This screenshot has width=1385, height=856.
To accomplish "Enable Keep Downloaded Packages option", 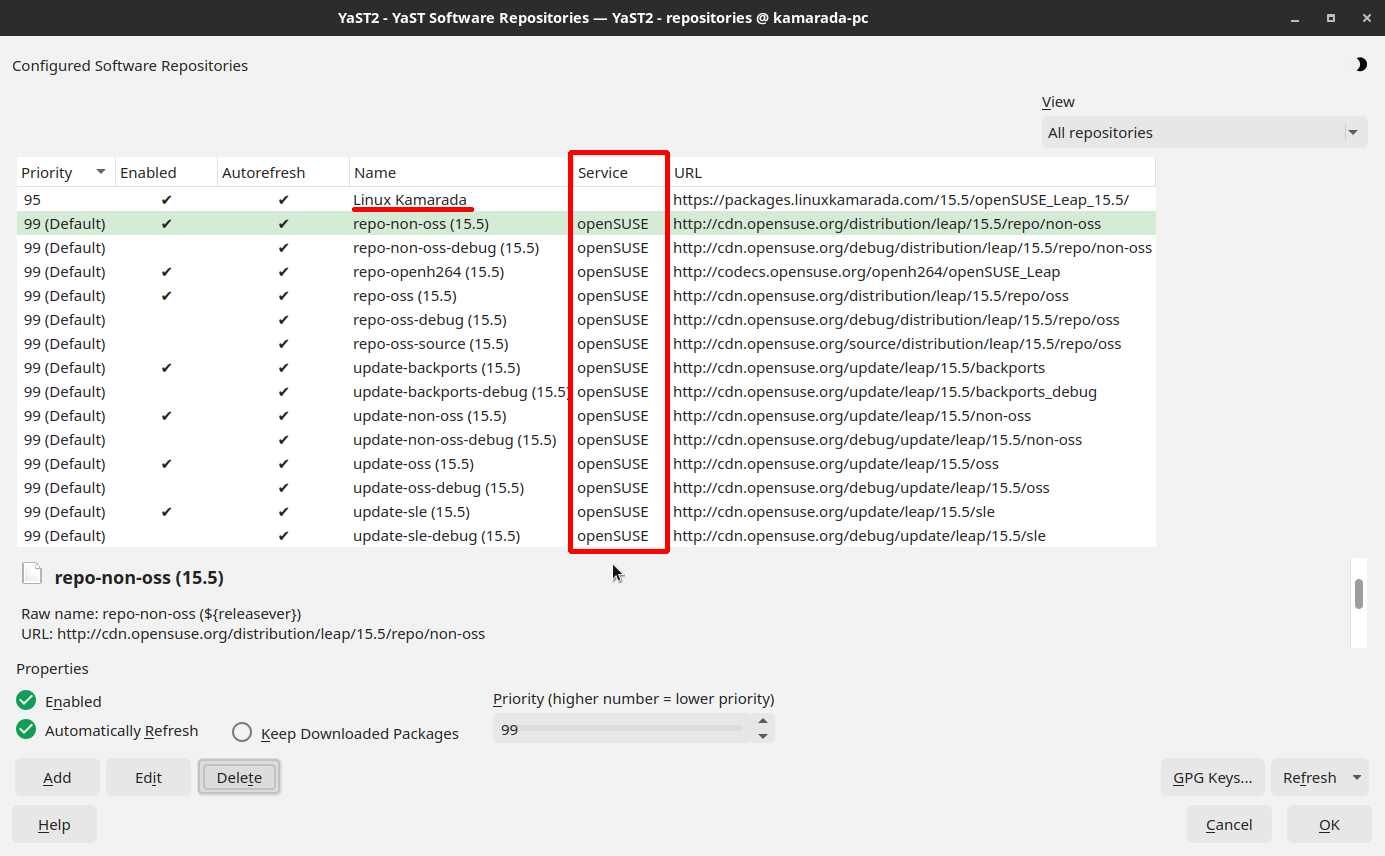I will pos(242,733).
